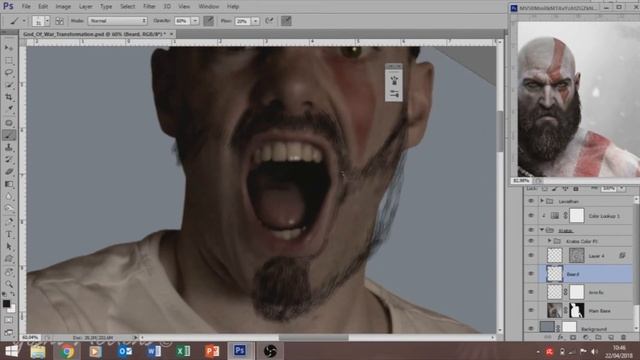Click the foreground color swatch
The width and height of the screenshot is (640, 360).
(x=6, y=304)
